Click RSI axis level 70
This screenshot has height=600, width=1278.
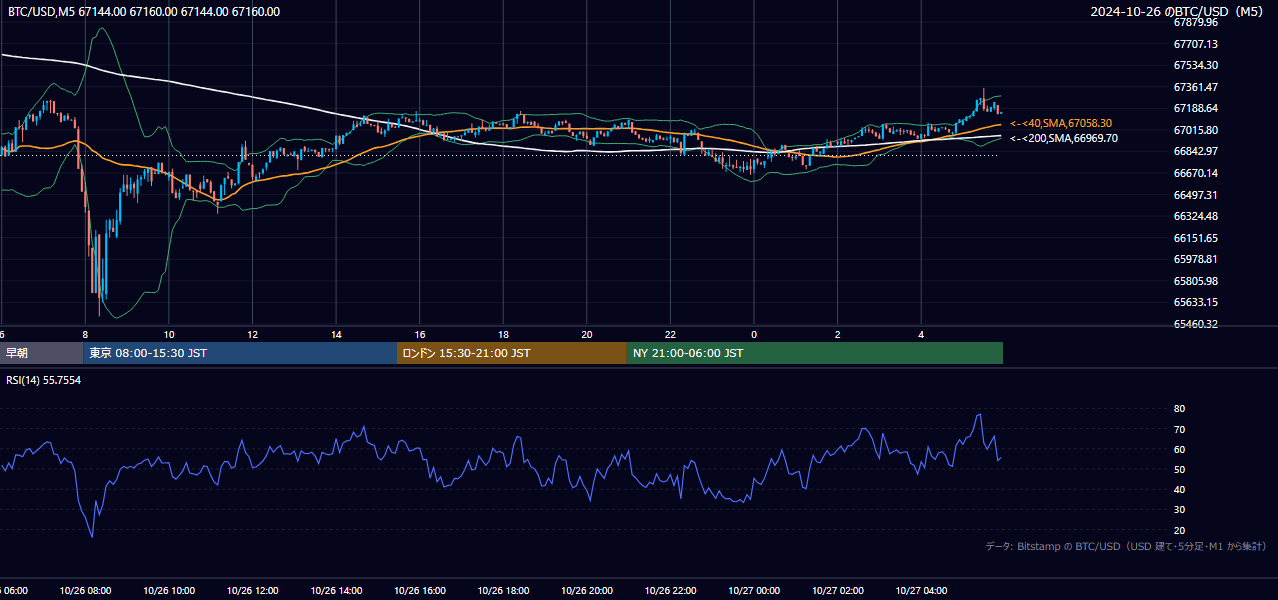coord(1180,429)
